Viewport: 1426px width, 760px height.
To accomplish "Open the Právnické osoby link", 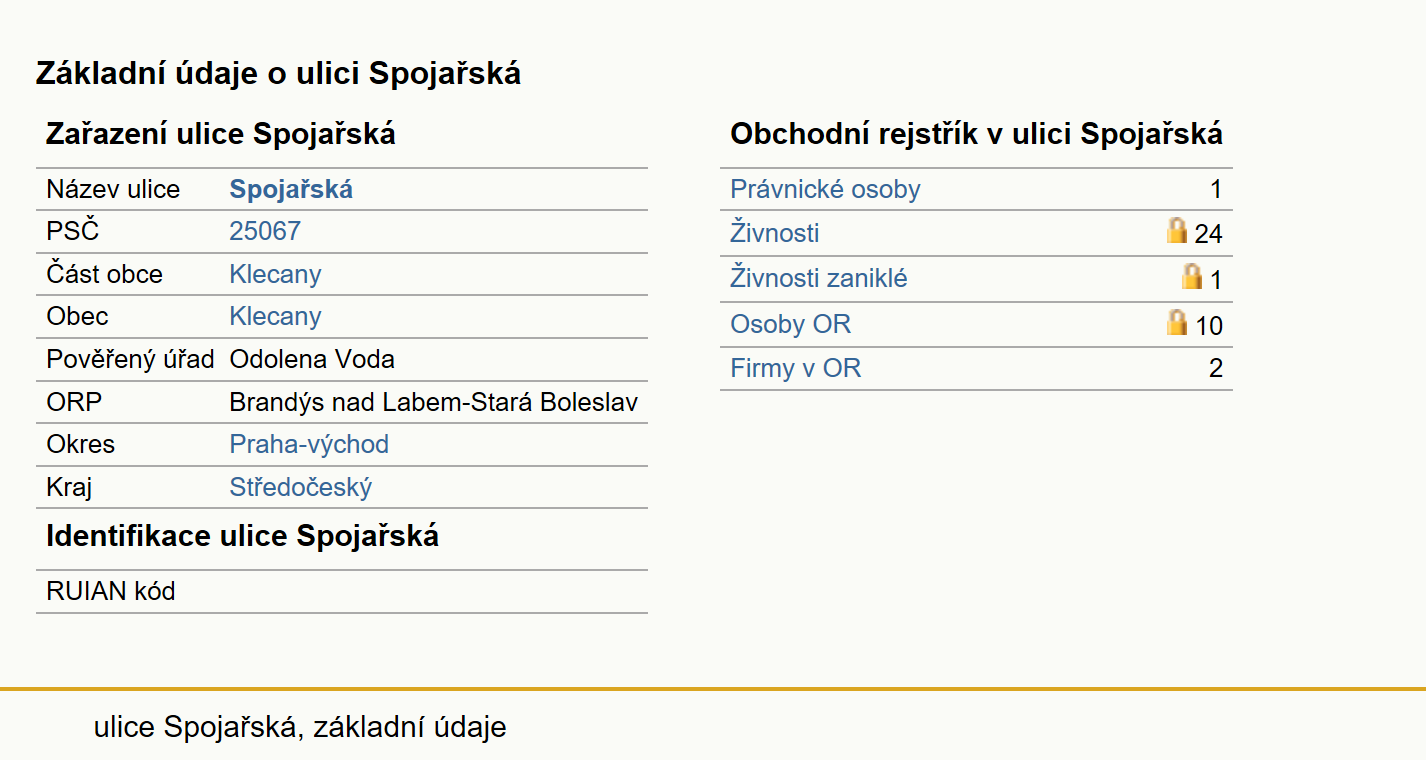I will pos(825,190).
